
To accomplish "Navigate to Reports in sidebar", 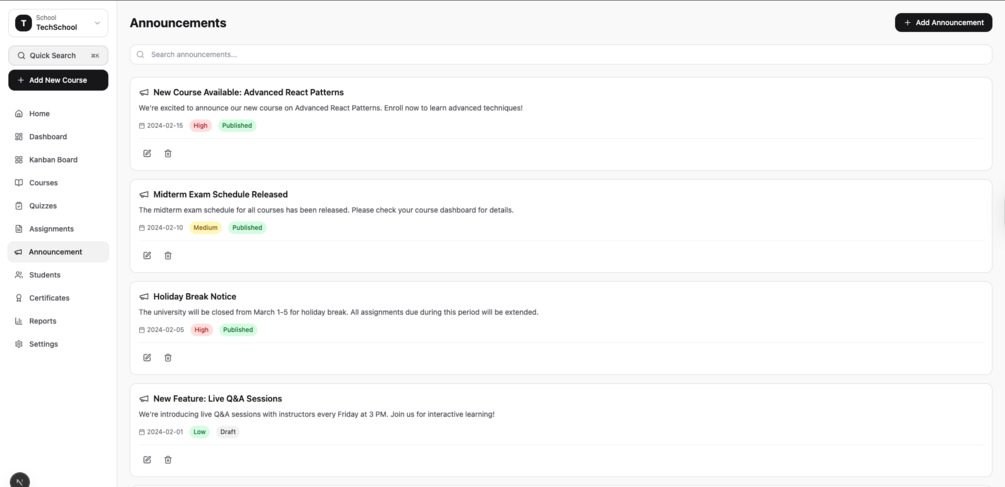I will 43,321.
